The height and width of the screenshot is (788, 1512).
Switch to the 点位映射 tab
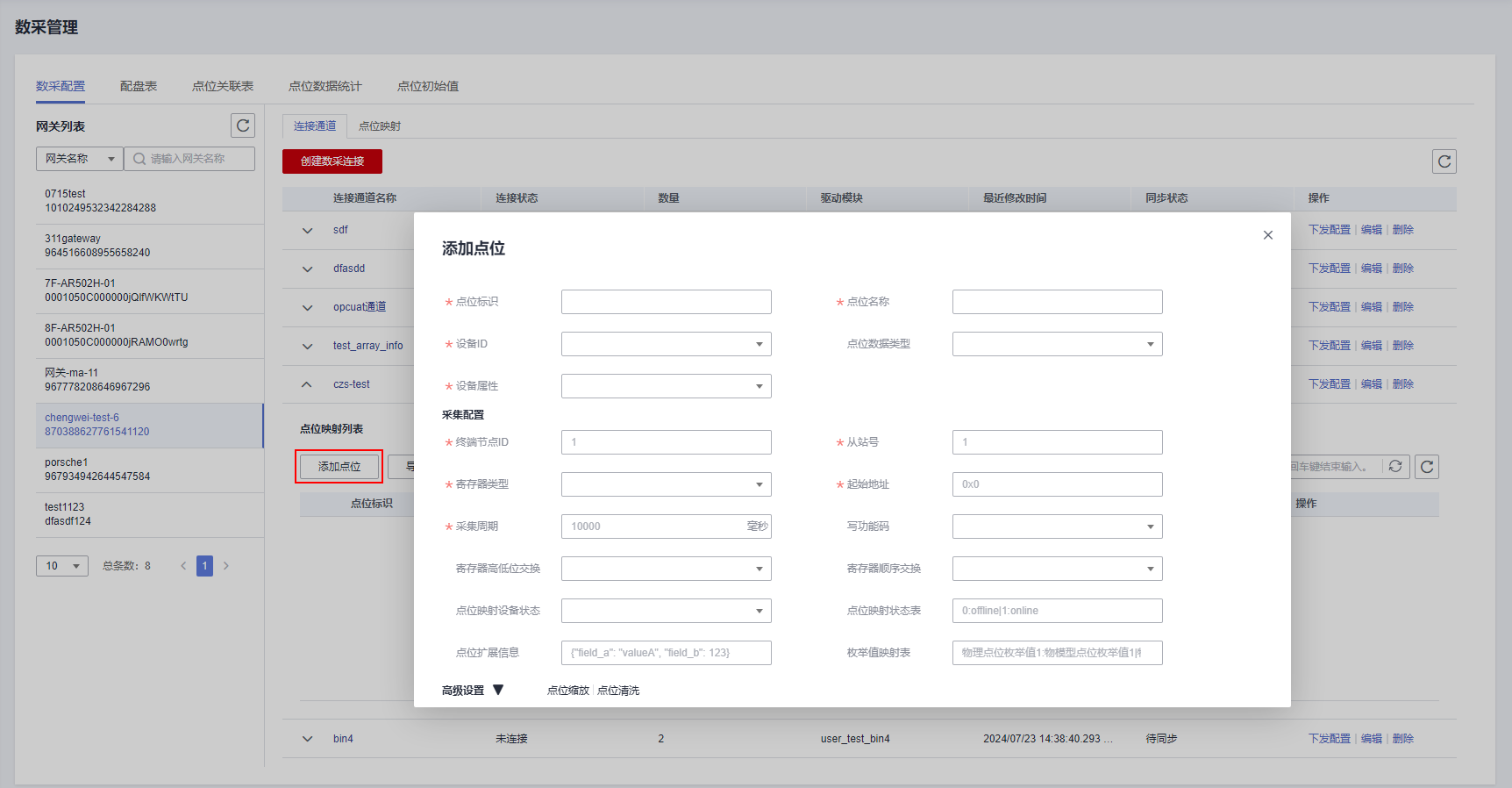380,126
